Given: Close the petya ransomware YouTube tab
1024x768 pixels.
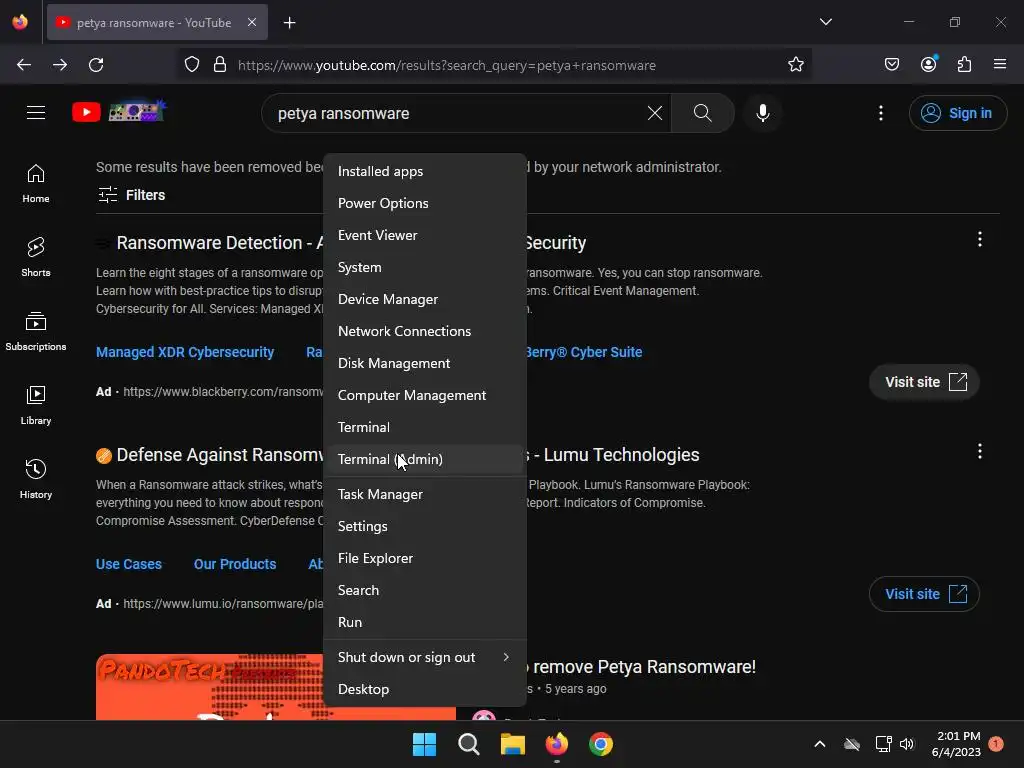Looking at the screenshot, I should pos(251,22).
